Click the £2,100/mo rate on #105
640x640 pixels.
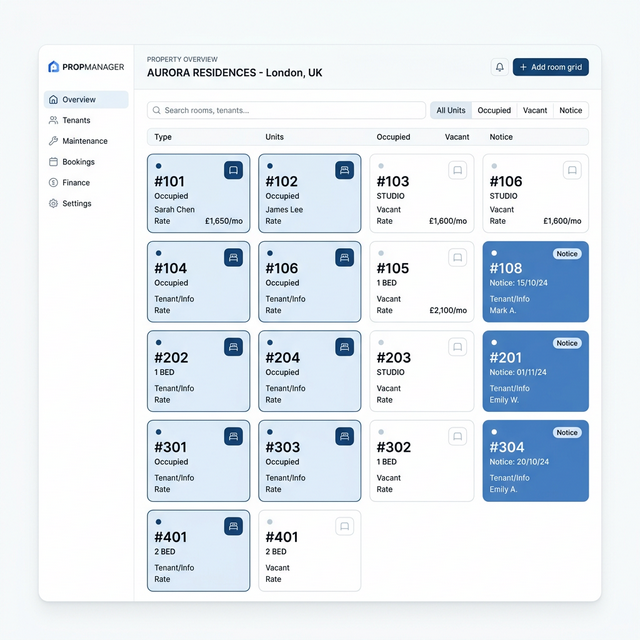pyautogui.click(x=448, y=310)
